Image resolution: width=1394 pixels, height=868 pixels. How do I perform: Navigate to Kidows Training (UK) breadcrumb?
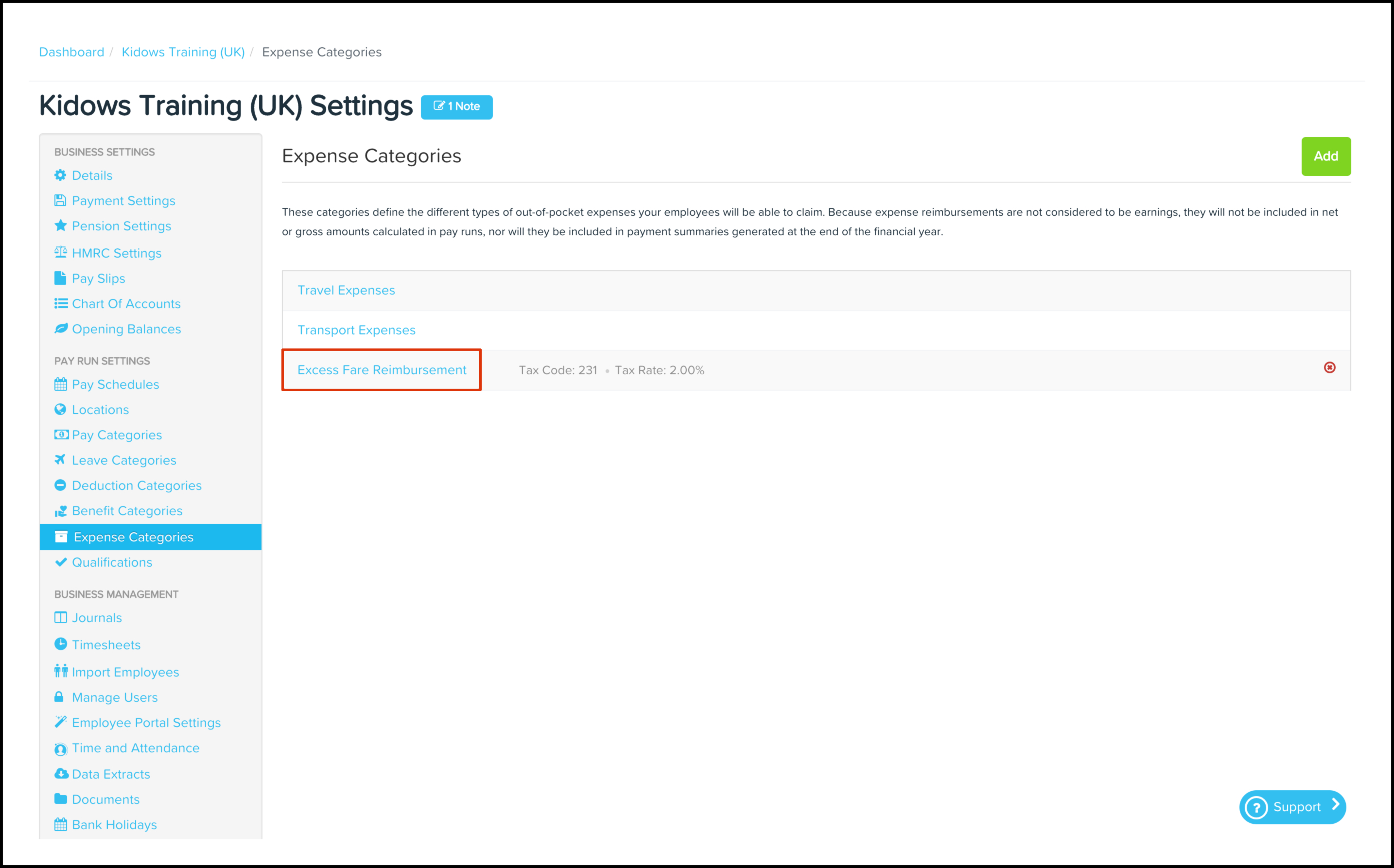(183, 52)
